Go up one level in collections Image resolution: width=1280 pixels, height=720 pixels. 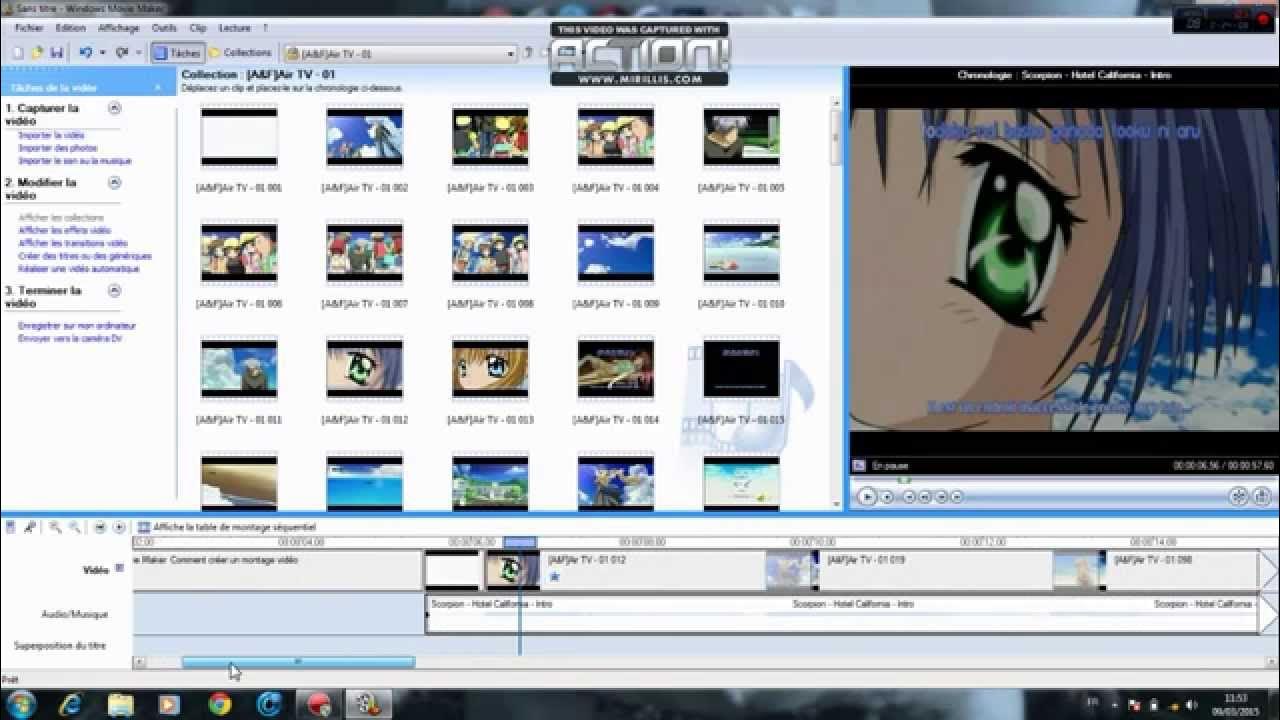(529, 53)
